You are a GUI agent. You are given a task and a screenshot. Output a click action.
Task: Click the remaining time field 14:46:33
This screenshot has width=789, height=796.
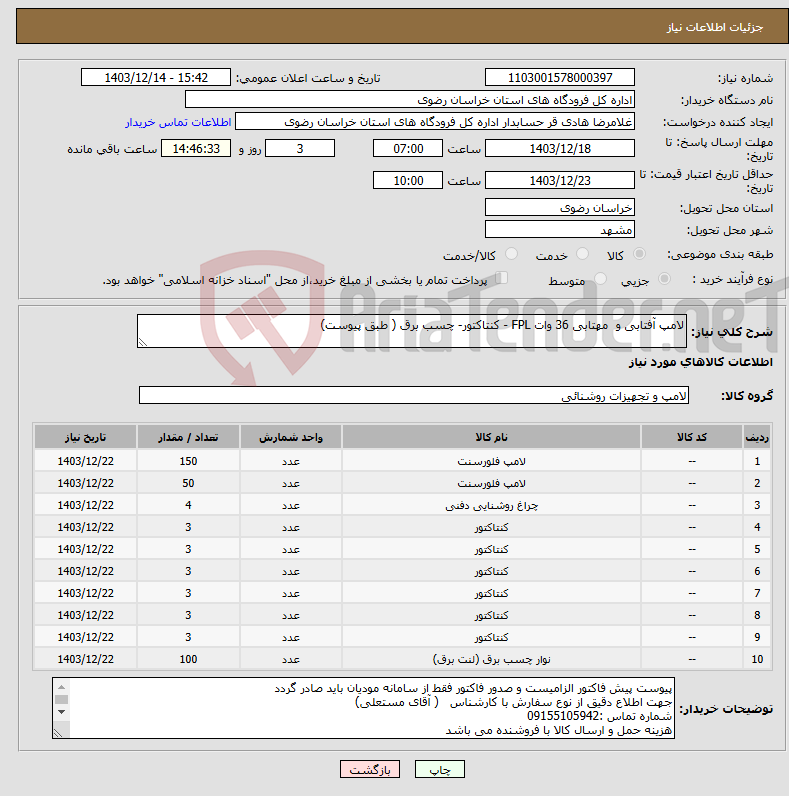click(x=196, y=149)
